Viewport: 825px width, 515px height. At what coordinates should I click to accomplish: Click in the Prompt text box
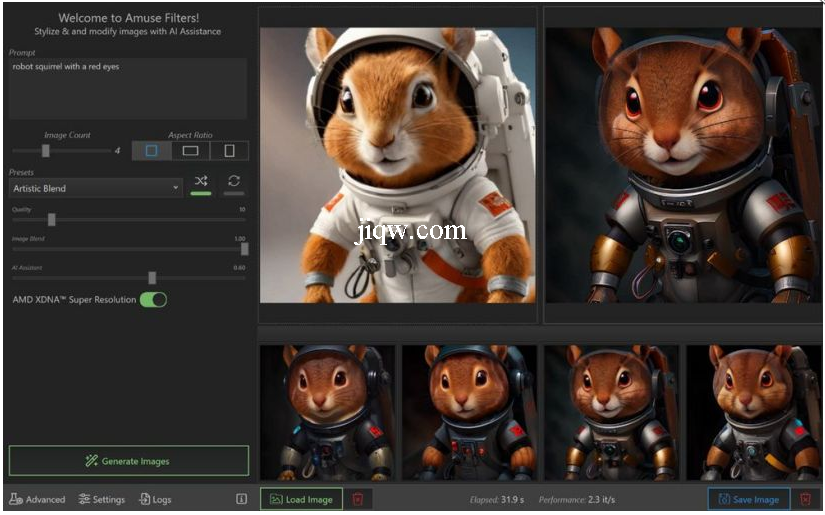coord(127,88)
